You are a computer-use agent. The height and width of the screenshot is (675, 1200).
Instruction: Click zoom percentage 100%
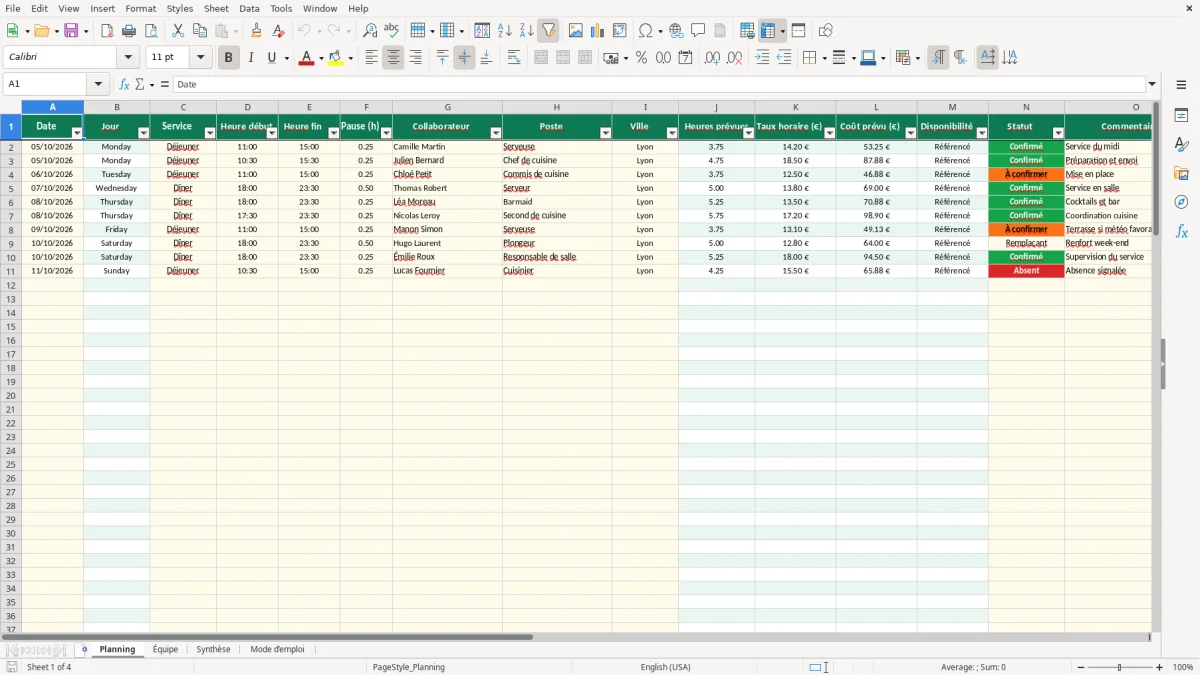click(1183, 667)
